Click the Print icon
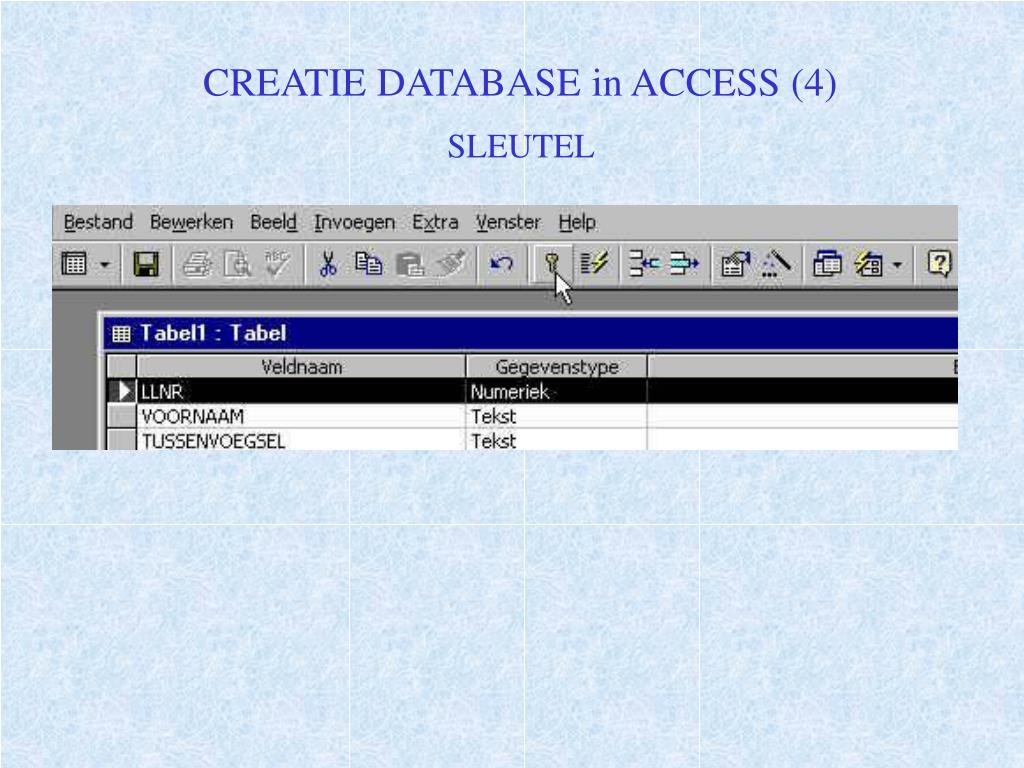This screenshot has width=1024, height=768. tap(197, 264)
